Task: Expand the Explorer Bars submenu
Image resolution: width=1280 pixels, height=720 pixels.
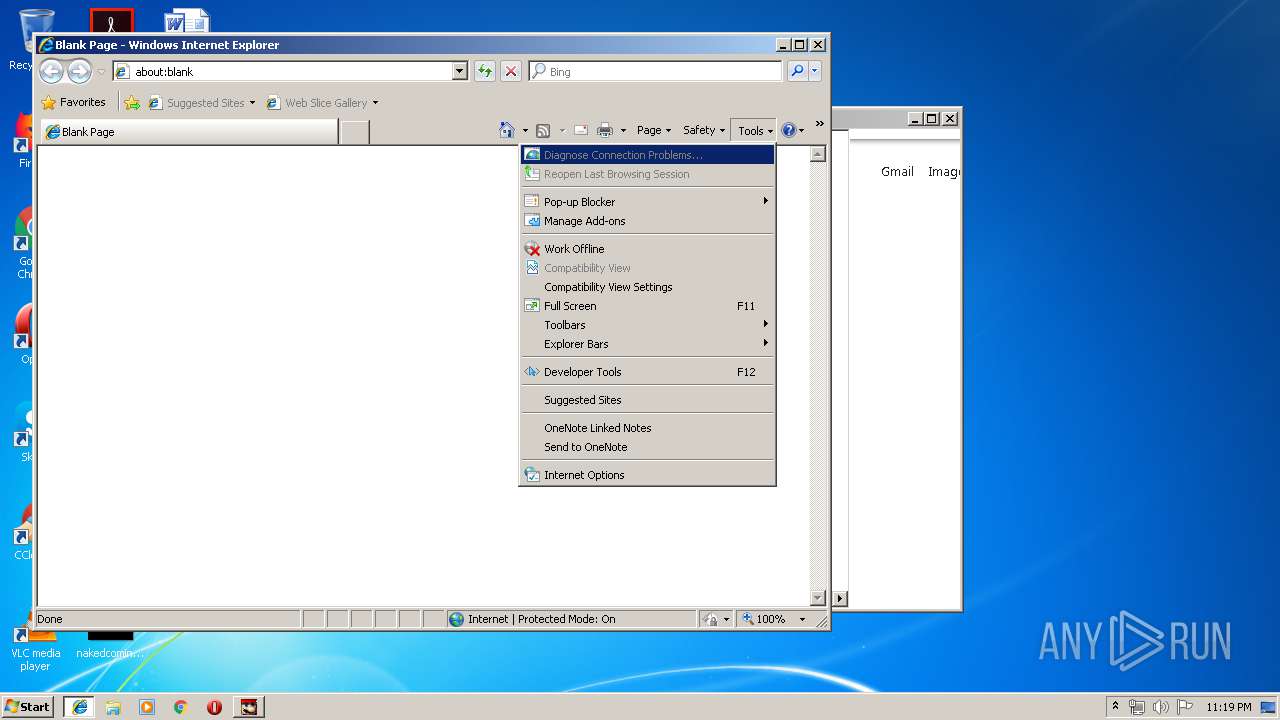Action: (647, 344)
